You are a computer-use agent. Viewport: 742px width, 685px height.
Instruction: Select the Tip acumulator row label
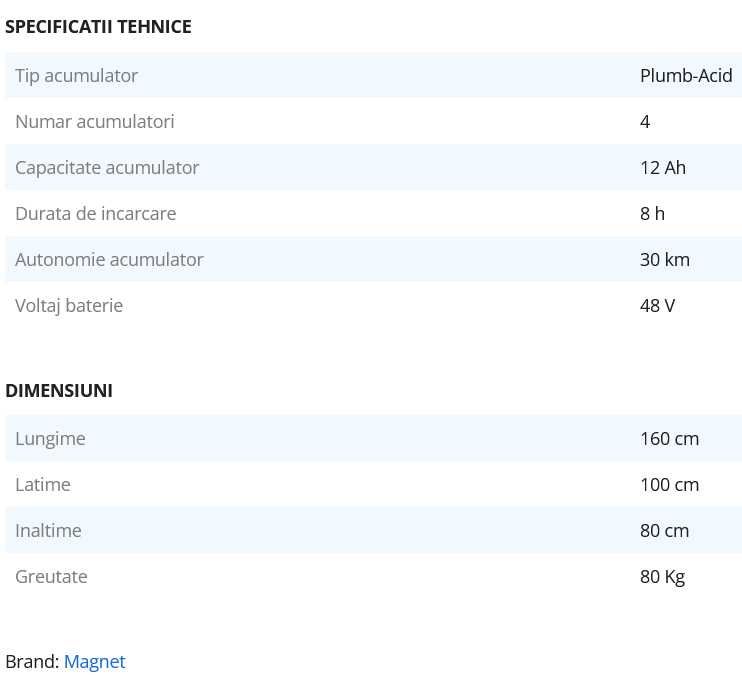tap(76, 76)
